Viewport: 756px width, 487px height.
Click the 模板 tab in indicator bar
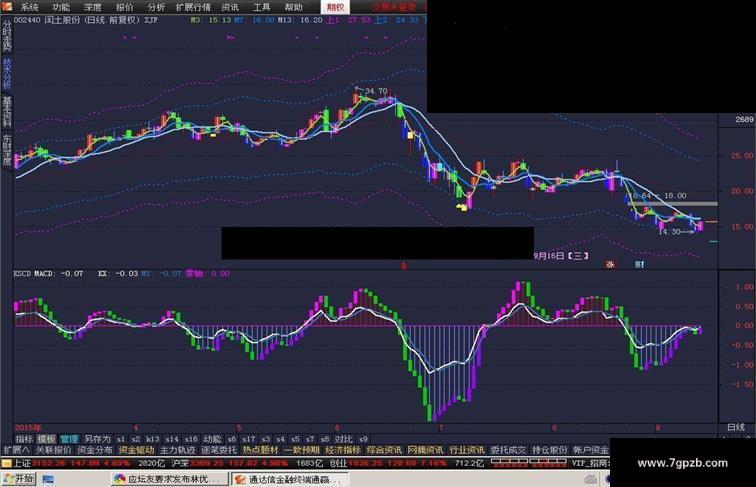(x=46, y=439)
